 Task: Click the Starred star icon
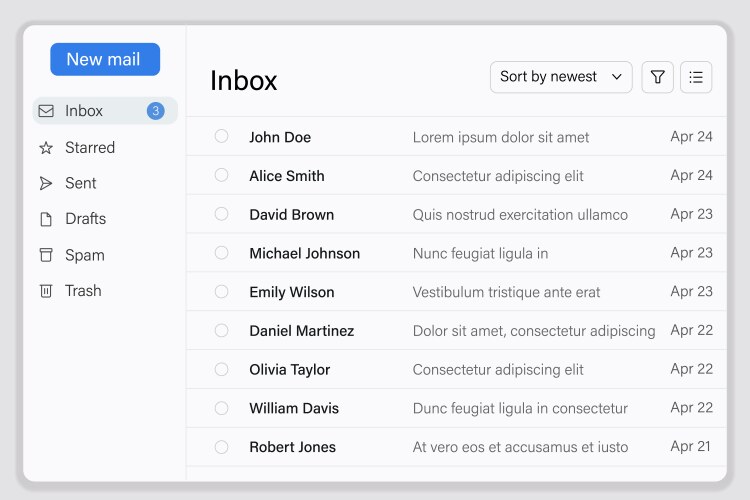[x=46, y=148]
